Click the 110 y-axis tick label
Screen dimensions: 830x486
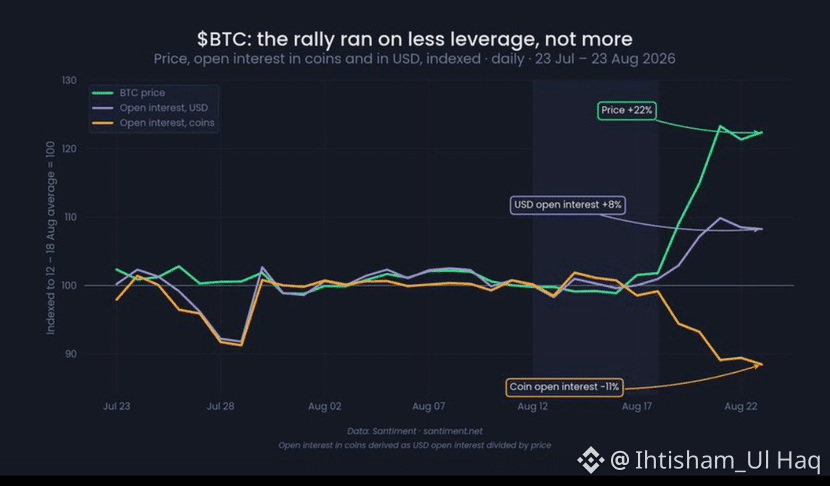click(x=69, y=217)
